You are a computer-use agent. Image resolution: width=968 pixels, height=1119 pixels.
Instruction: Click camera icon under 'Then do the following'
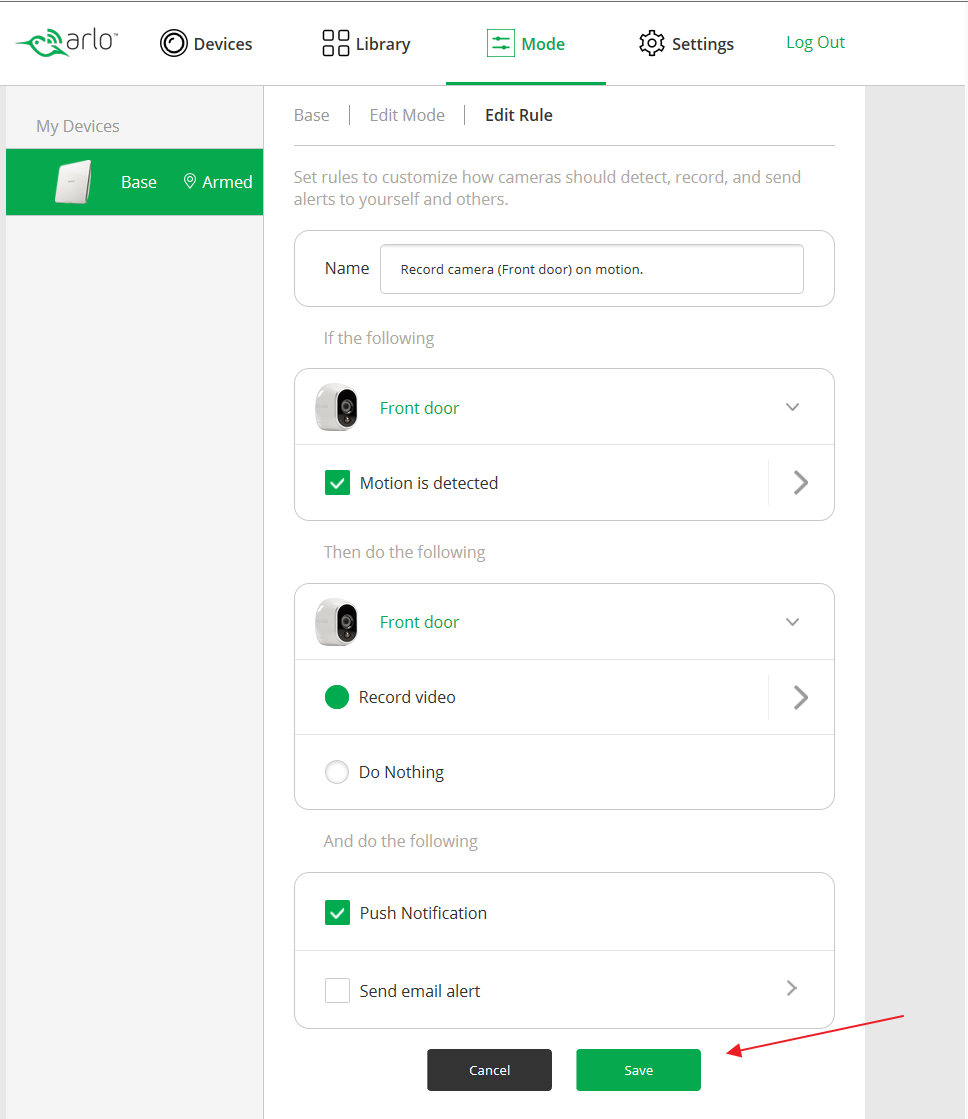click(337, 622)
